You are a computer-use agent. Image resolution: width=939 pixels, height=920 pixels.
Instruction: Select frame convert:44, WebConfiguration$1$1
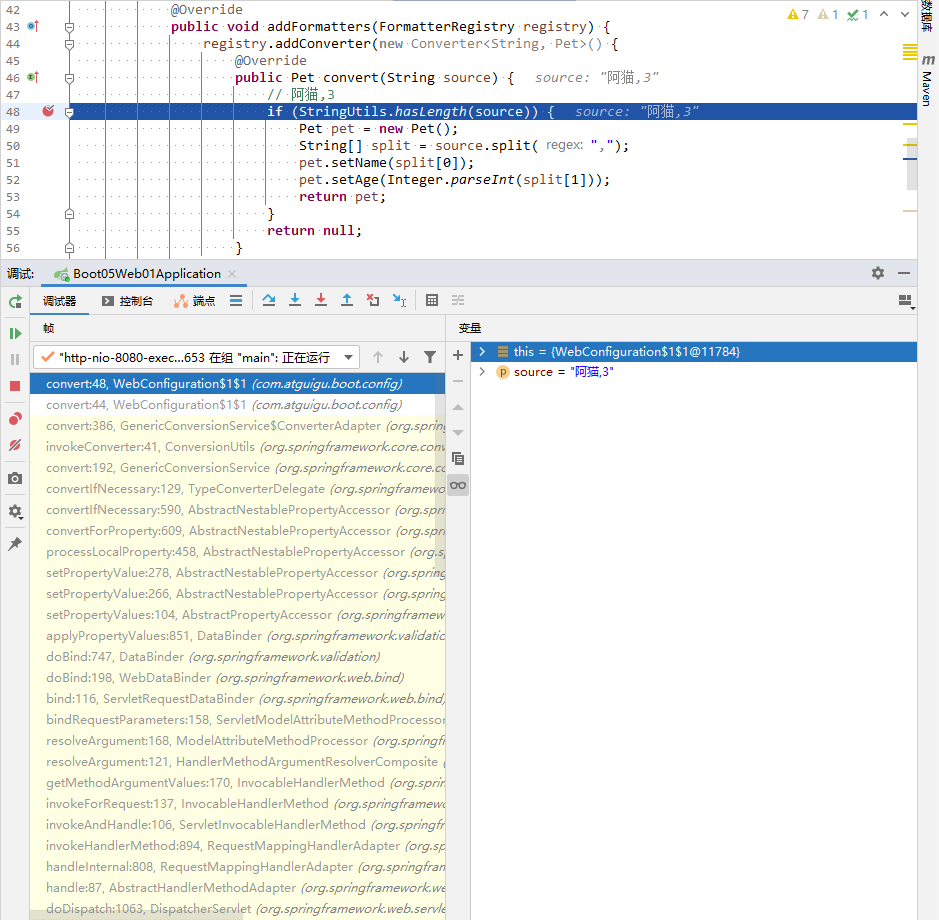coord(238,405)
